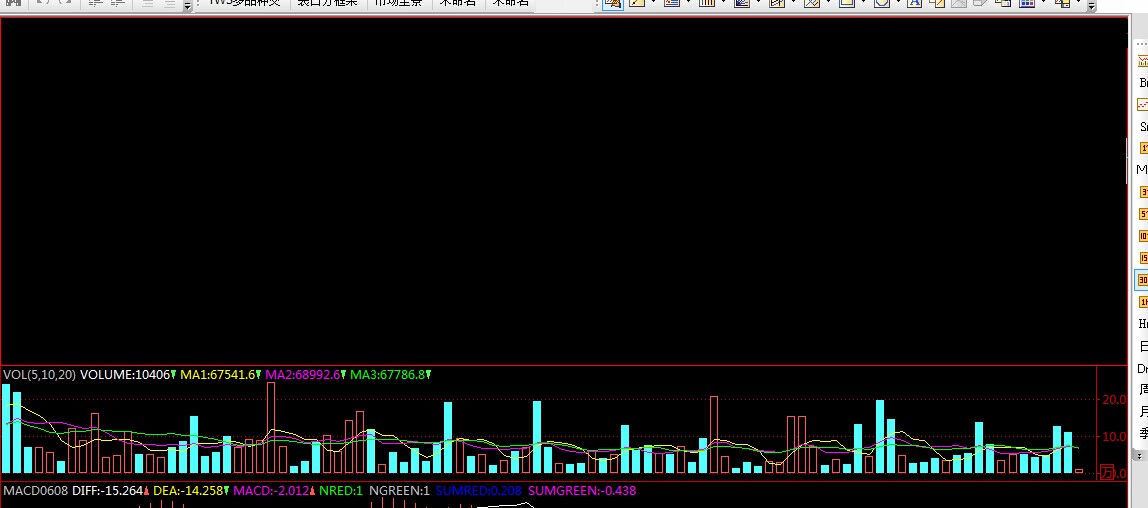This screenshot has width=1148, height=508.
Task: Expand left toolbar overflow options arrow
Action: 187,6
